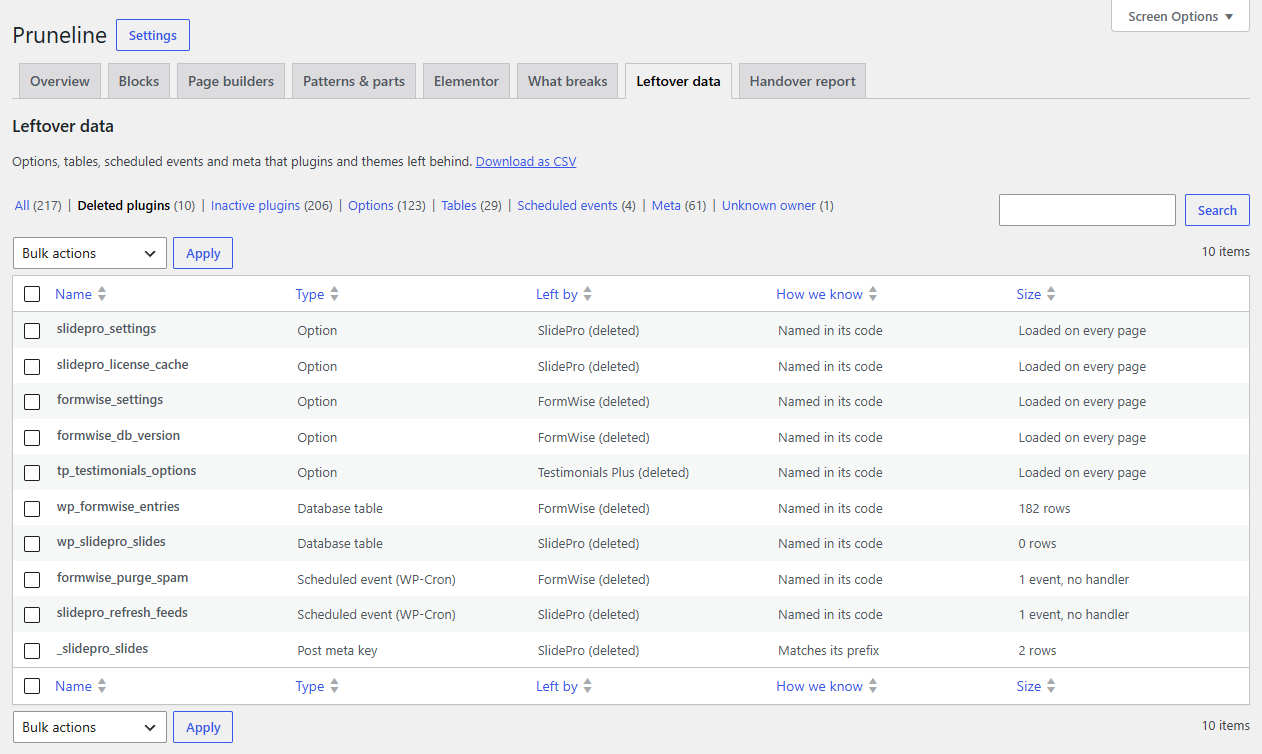The image size is (1262, 754).
Task: Click the '0 rows' size cell
Action: pyautogui.click(x=1037, y=544)
